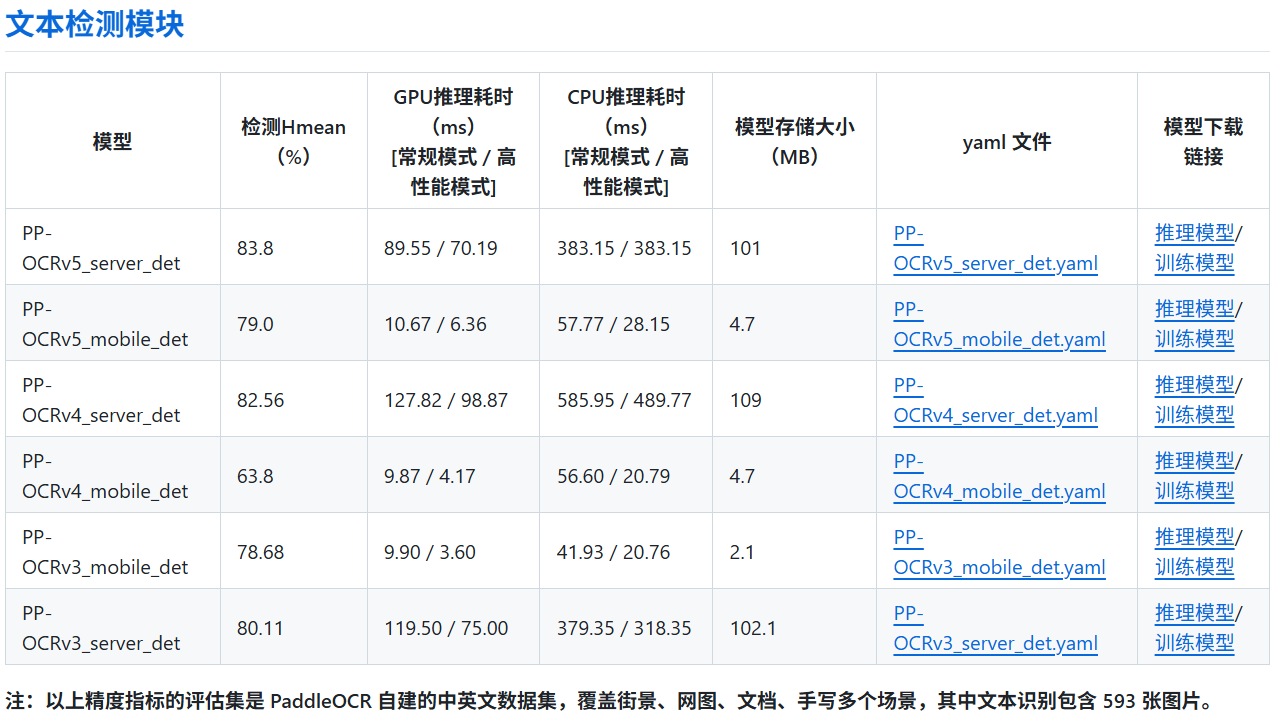Click model size value 2.1

742,552
